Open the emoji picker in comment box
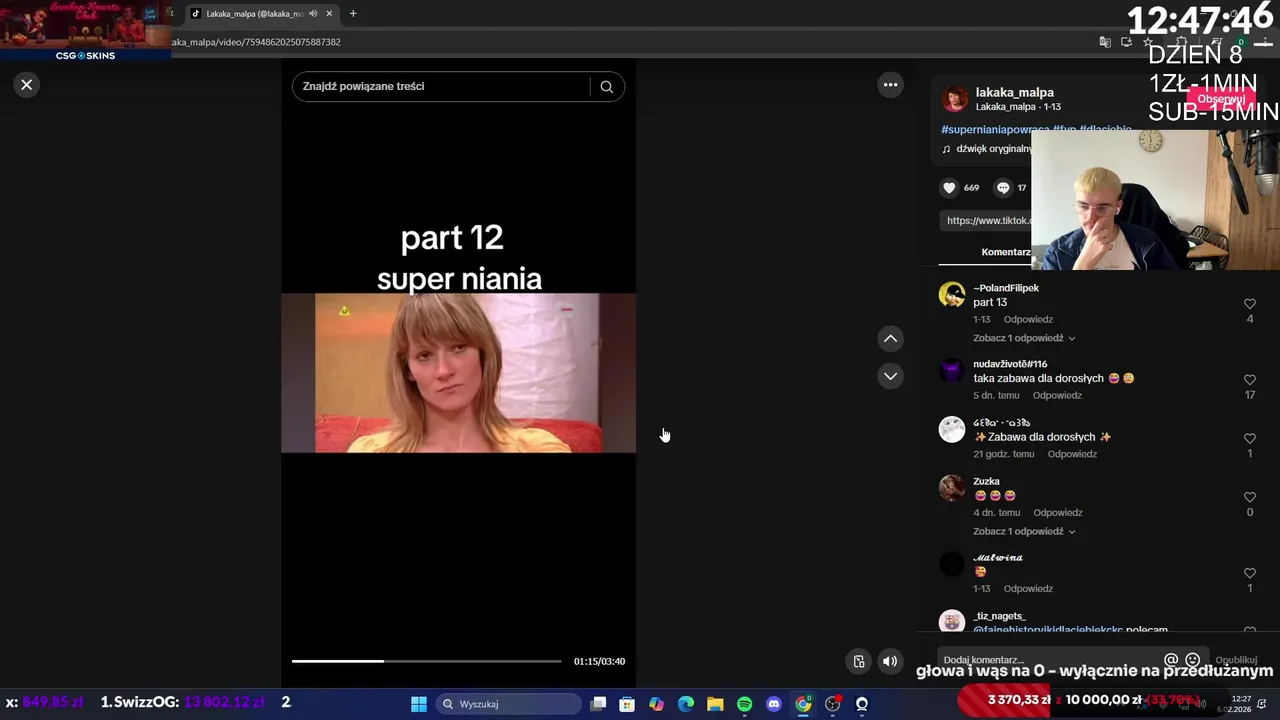 (x=1192, y=661)
